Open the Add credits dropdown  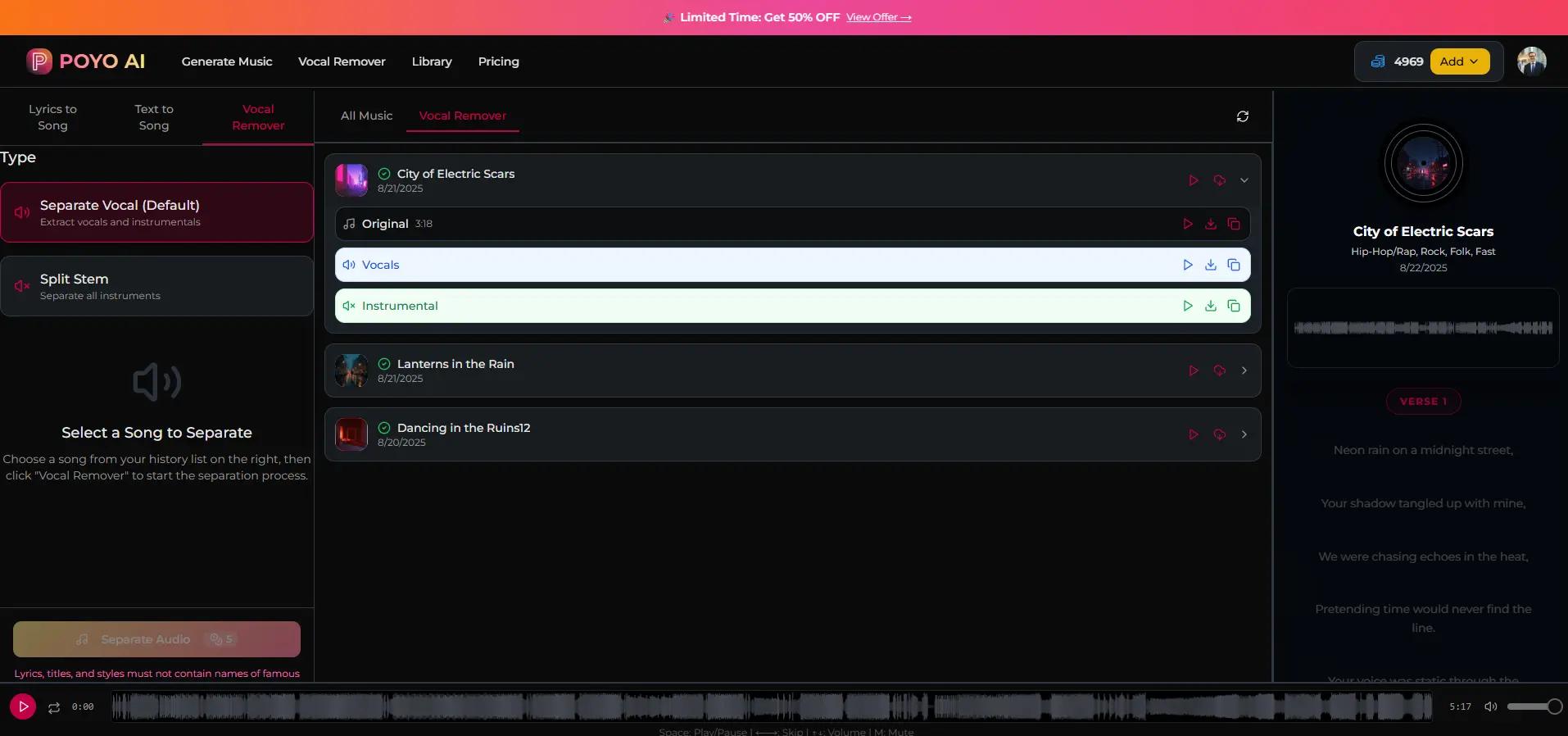click(1460, 61)
